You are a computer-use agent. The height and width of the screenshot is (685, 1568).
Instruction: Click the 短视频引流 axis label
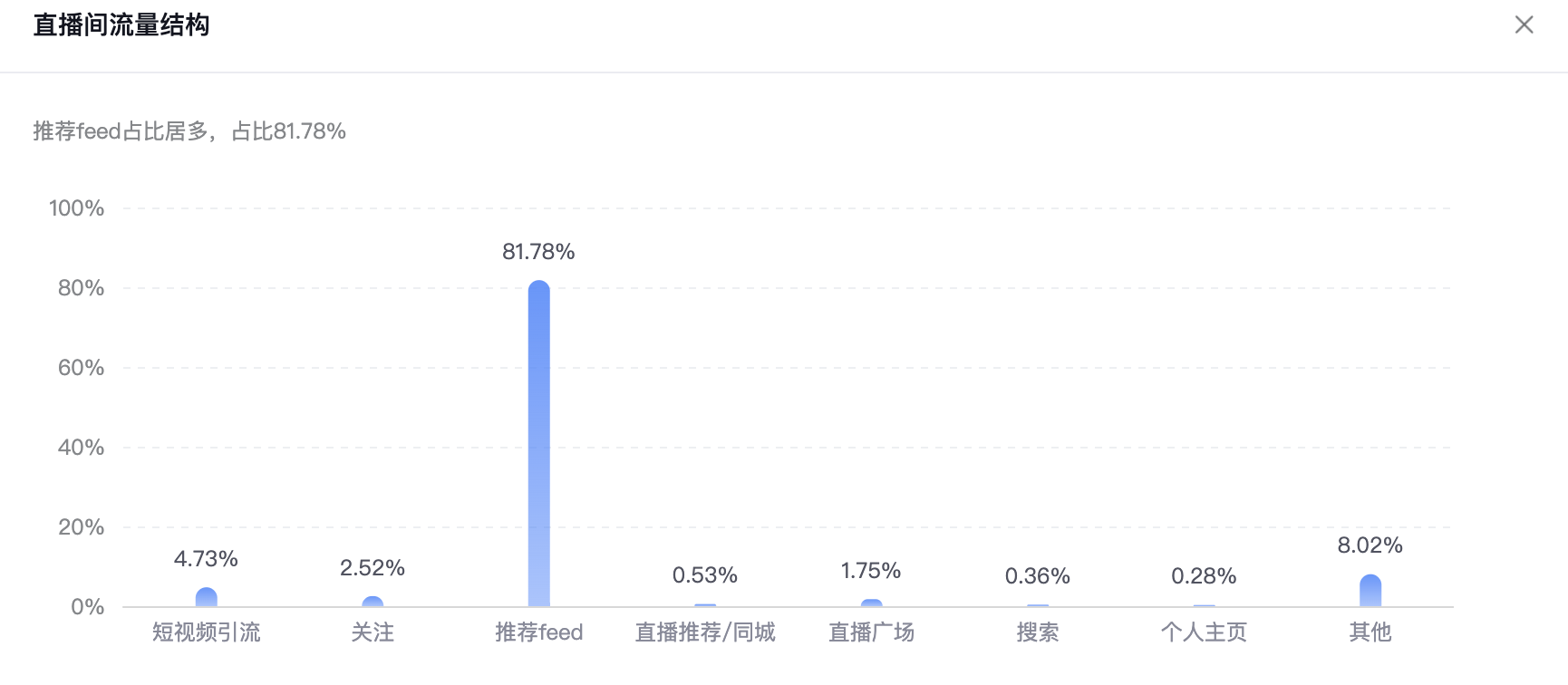click(206, 632)
